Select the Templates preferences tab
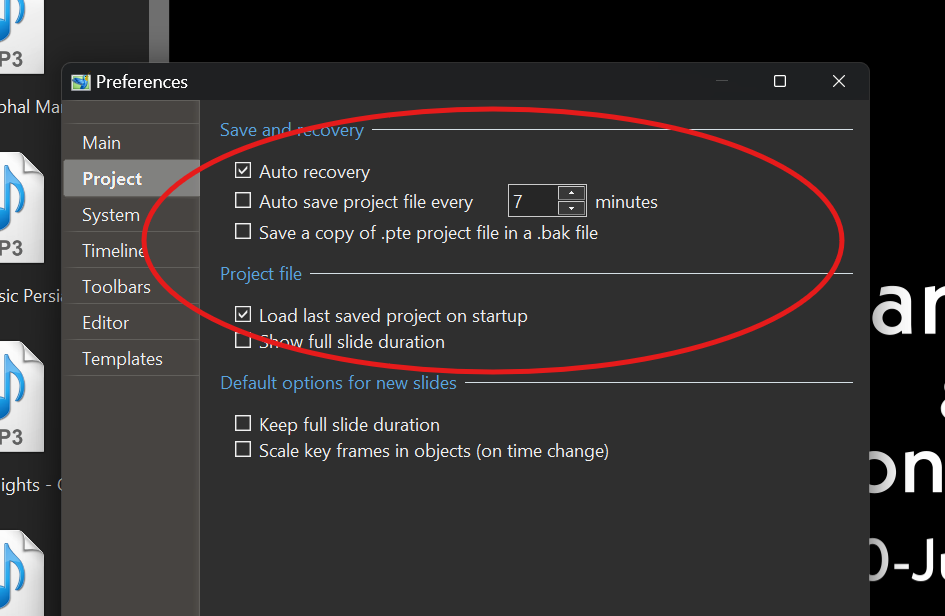This screenshot has width=945, height=616. point(122,359)
